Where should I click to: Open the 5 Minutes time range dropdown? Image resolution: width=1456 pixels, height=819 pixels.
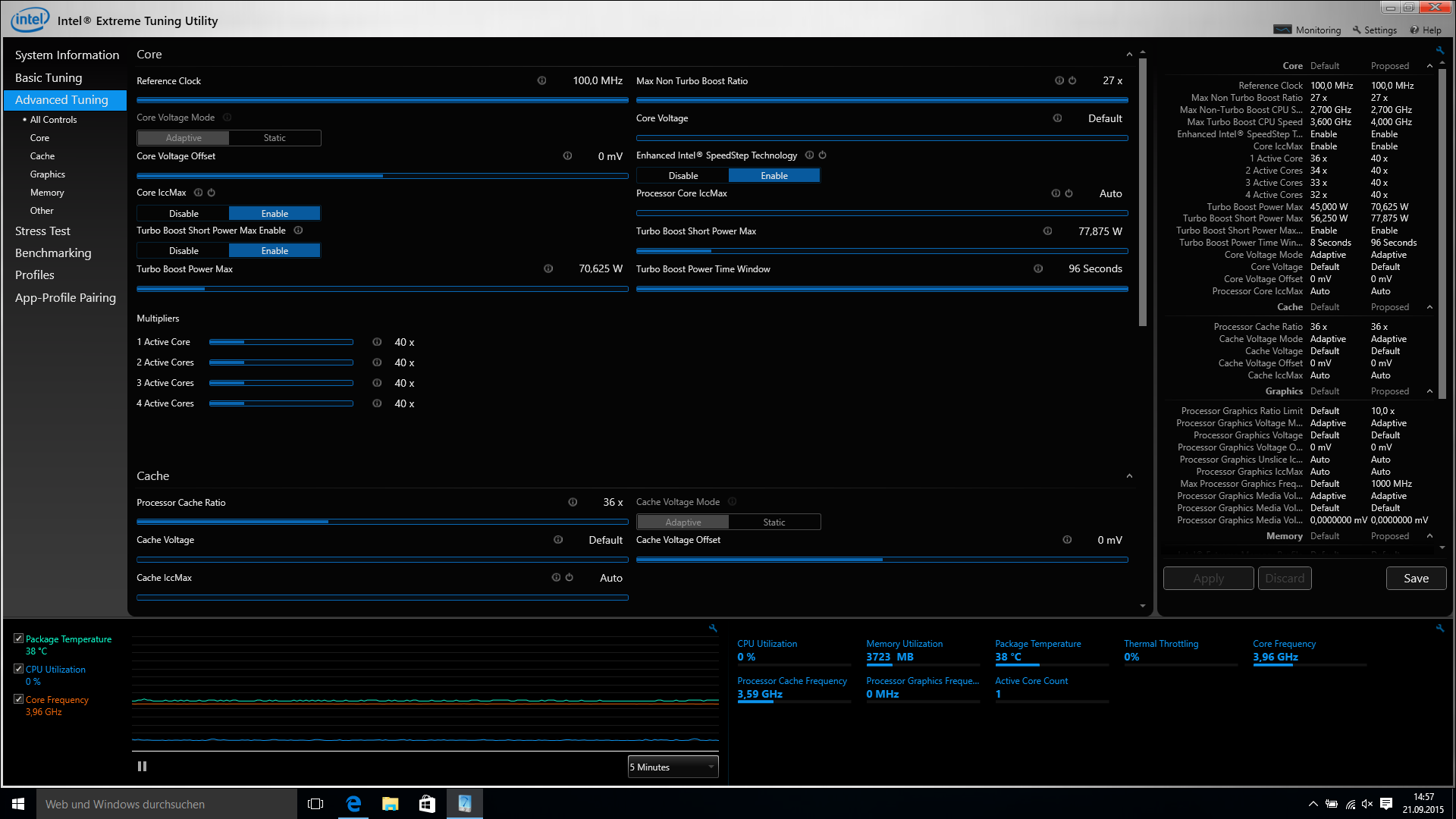tap(673, 767)
